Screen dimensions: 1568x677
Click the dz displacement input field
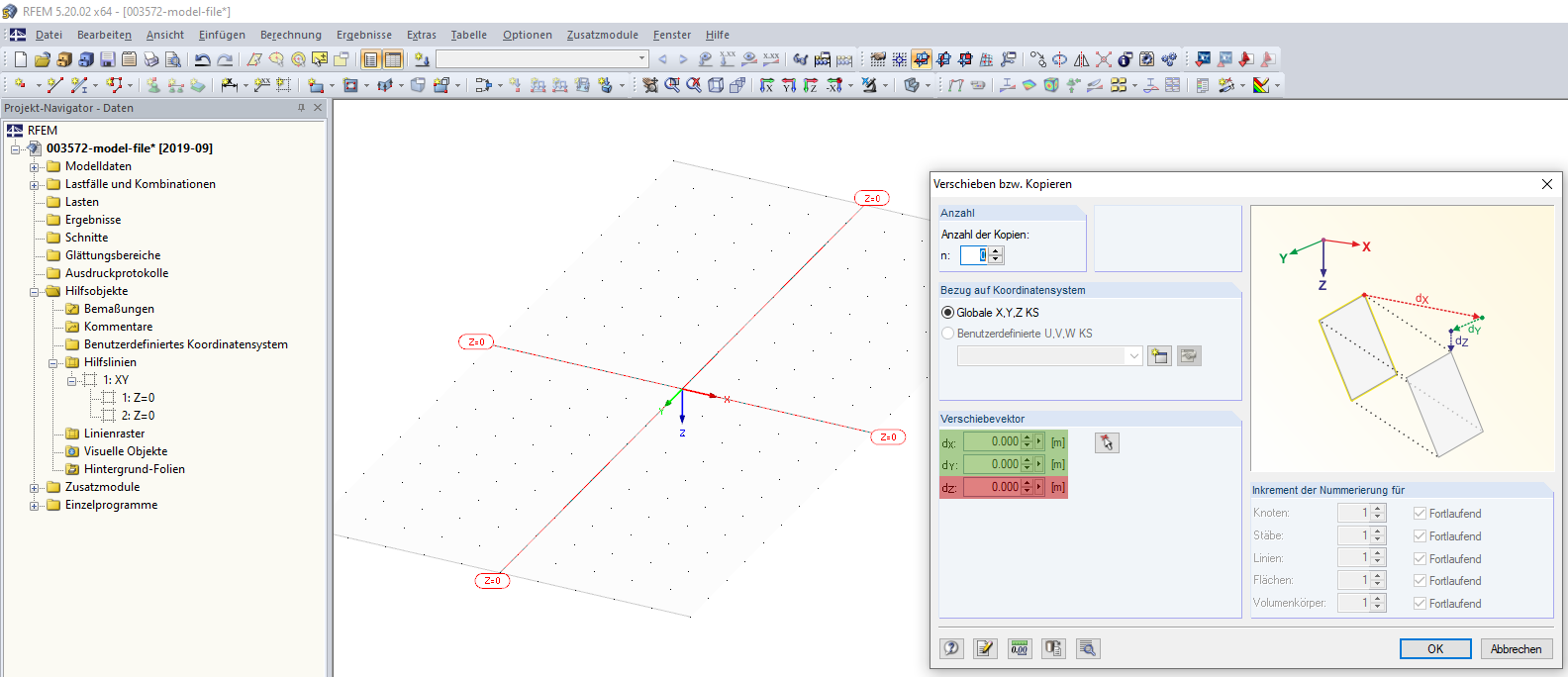[992, 487]
